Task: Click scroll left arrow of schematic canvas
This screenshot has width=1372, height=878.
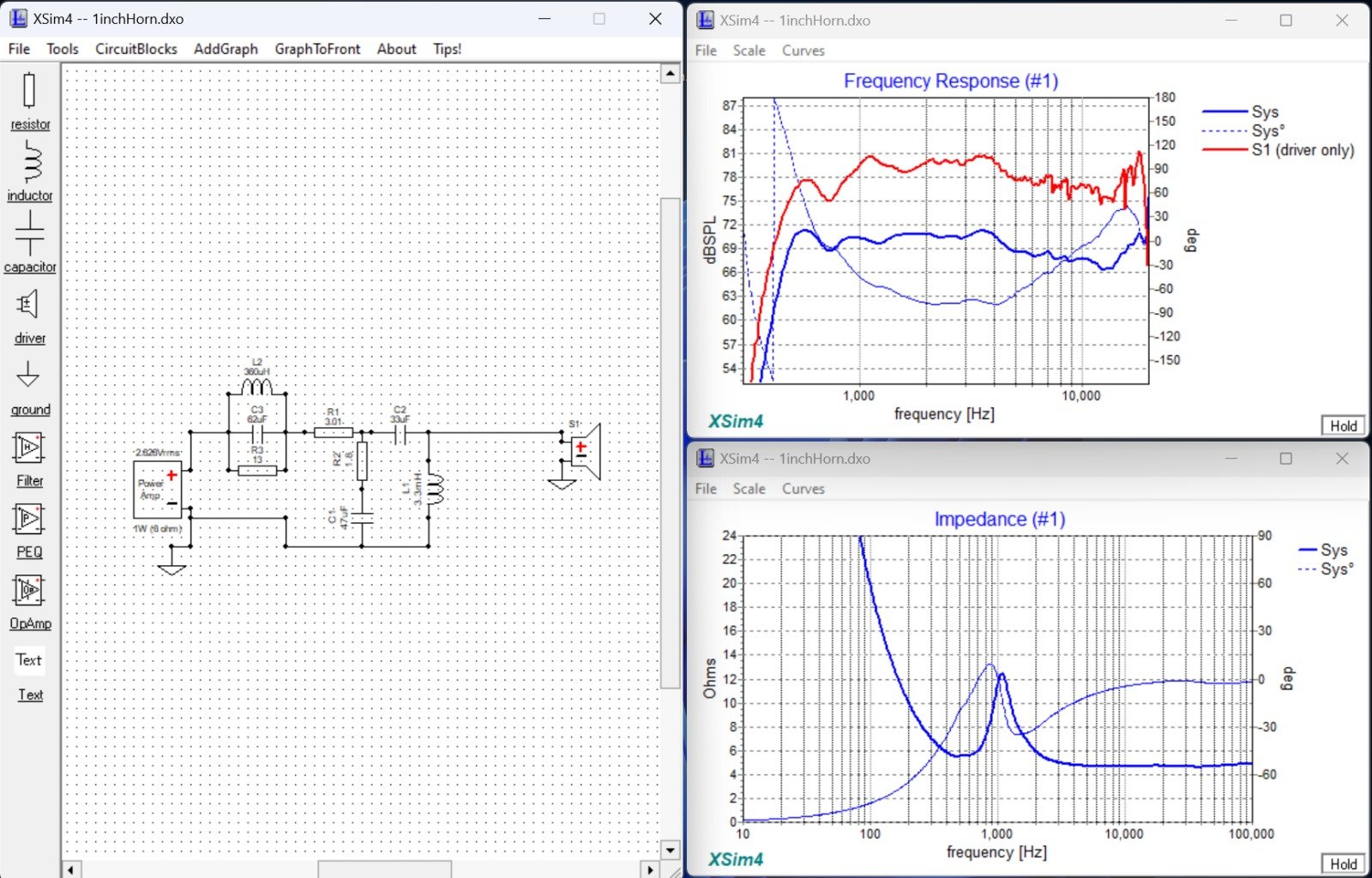Action: click(72, 870)
